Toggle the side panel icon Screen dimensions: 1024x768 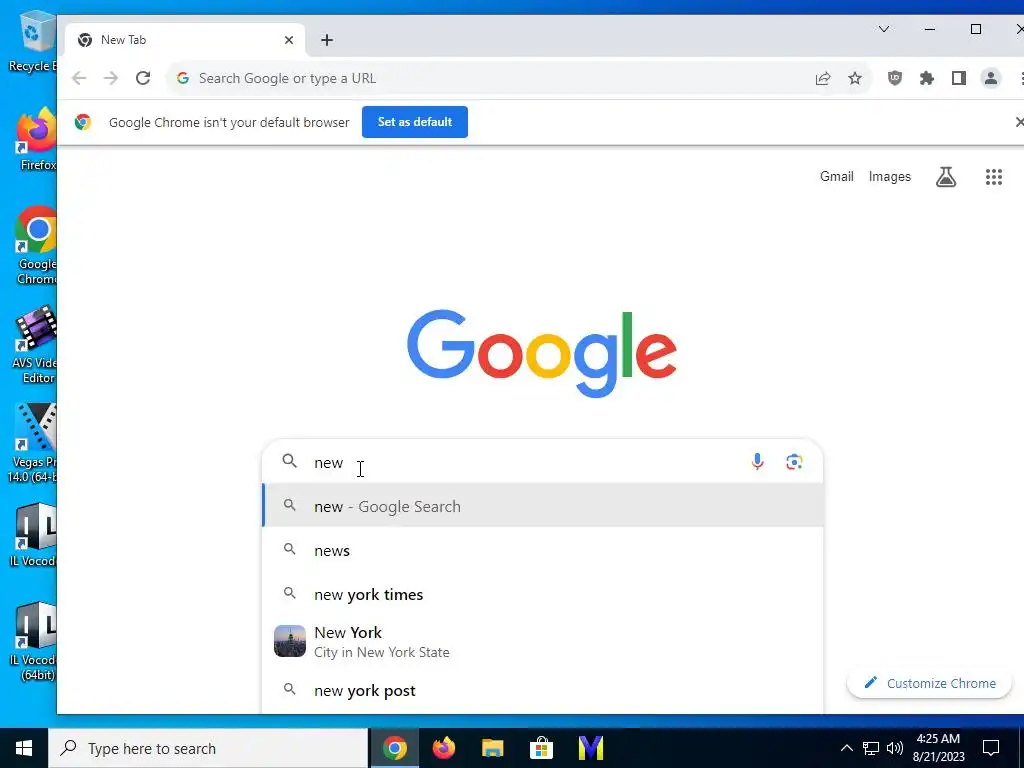(x=959, y=78)
